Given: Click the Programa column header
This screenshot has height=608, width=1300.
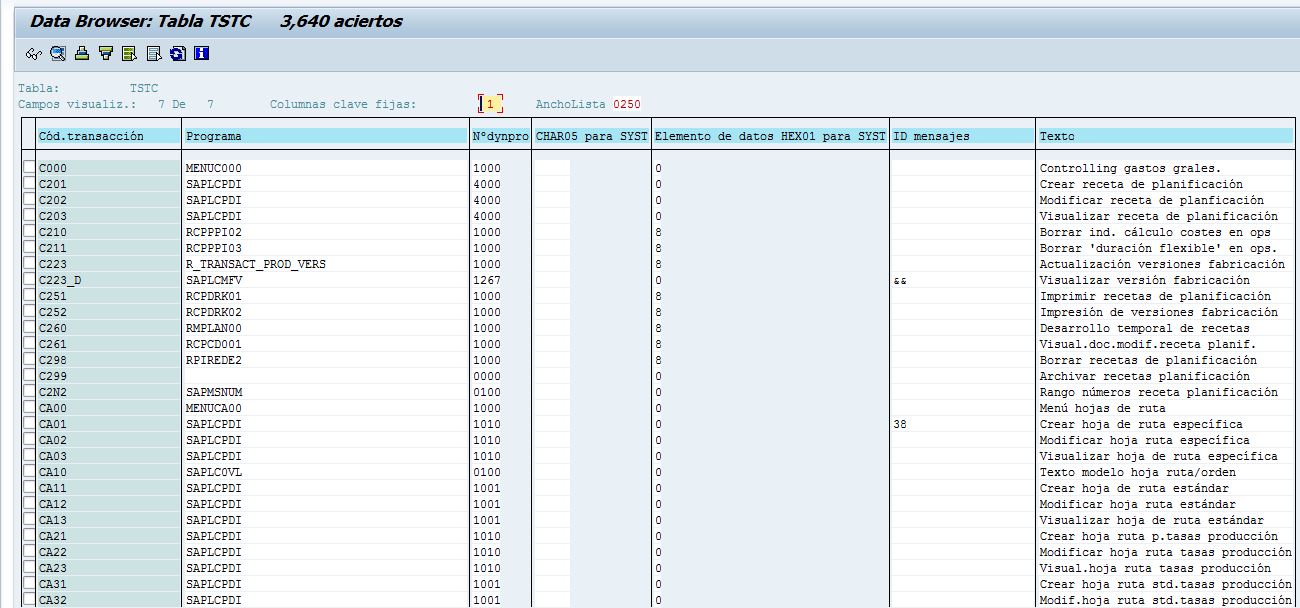Looking at the screenshot, I should [x=325, y=136].
